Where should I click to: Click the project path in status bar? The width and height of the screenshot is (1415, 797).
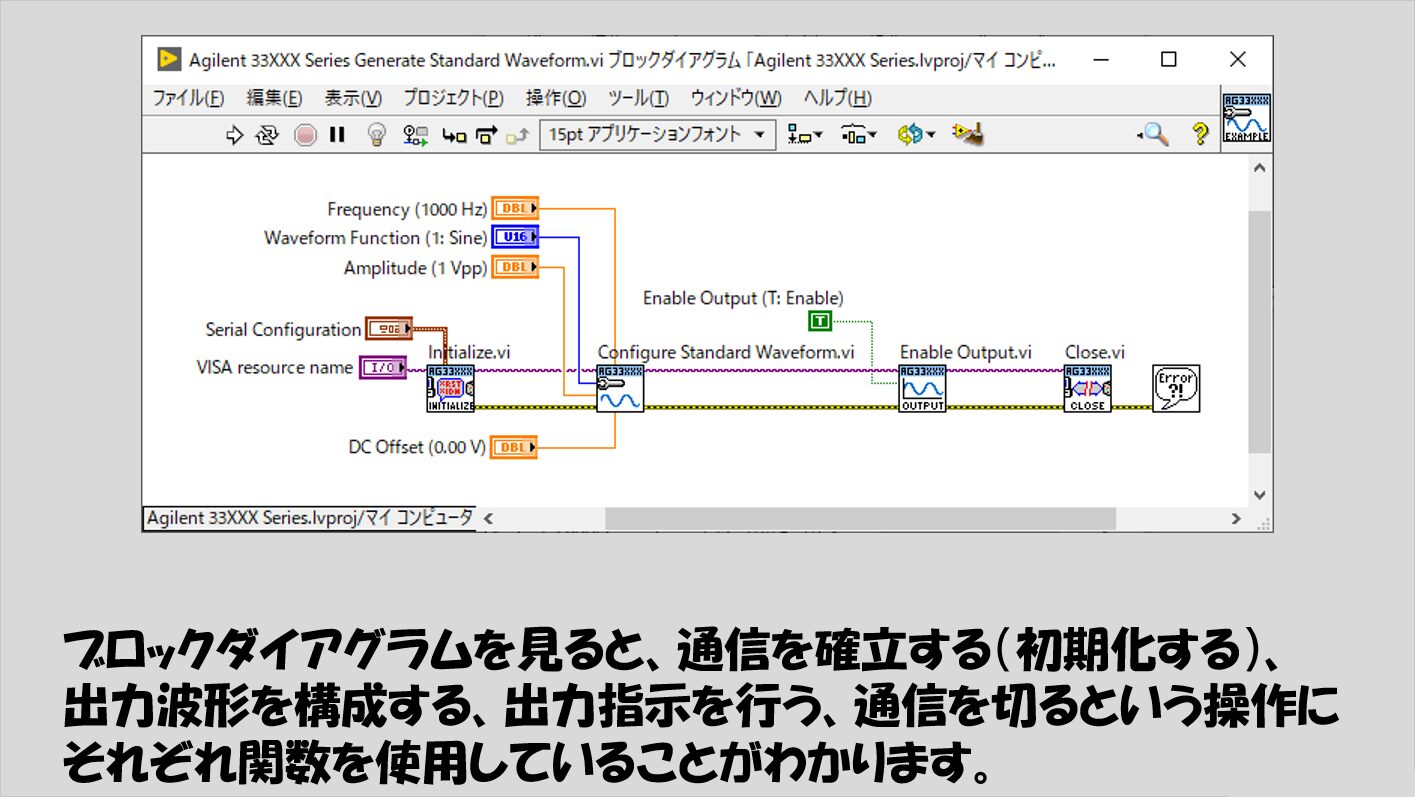click(x=310, y=518)
